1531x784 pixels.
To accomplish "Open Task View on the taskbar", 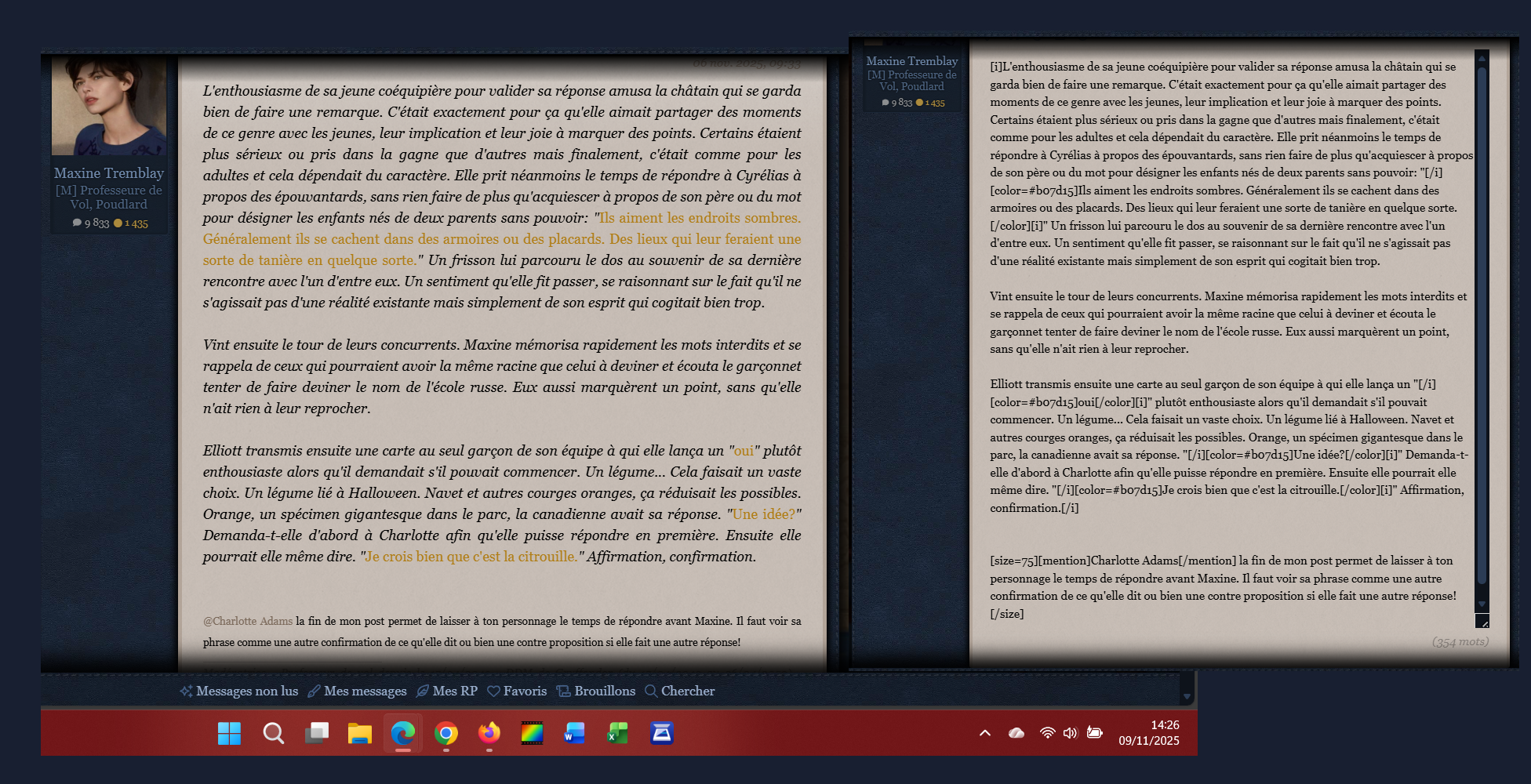I will [x=317, y=734].
